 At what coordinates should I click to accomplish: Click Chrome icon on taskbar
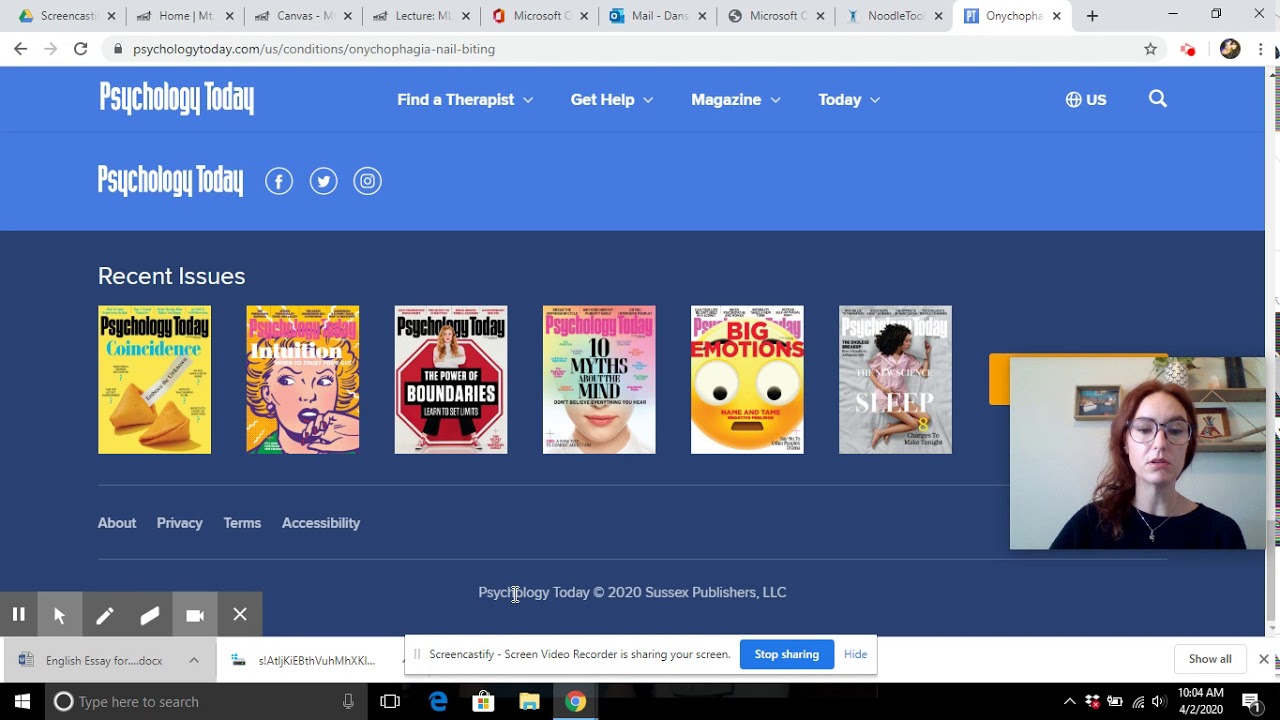pos(575,702)
